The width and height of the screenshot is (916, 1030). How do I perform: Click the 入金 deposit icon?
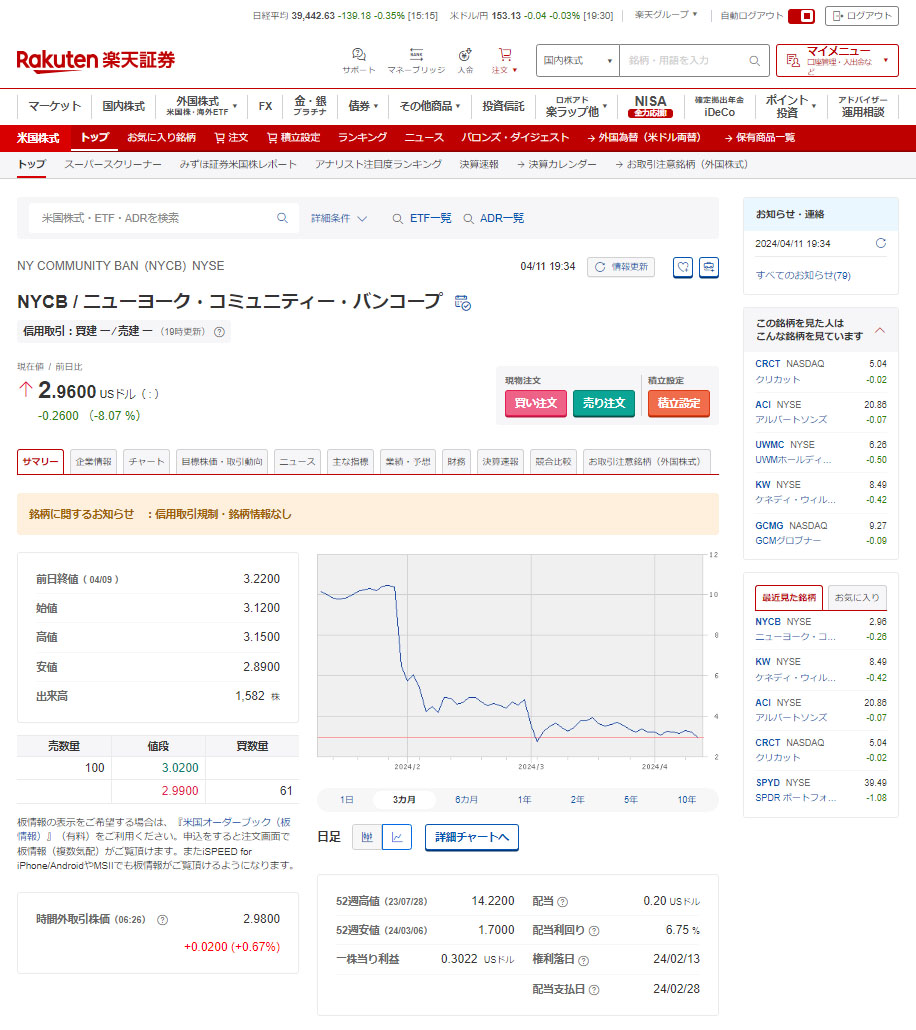pos(465,55)
